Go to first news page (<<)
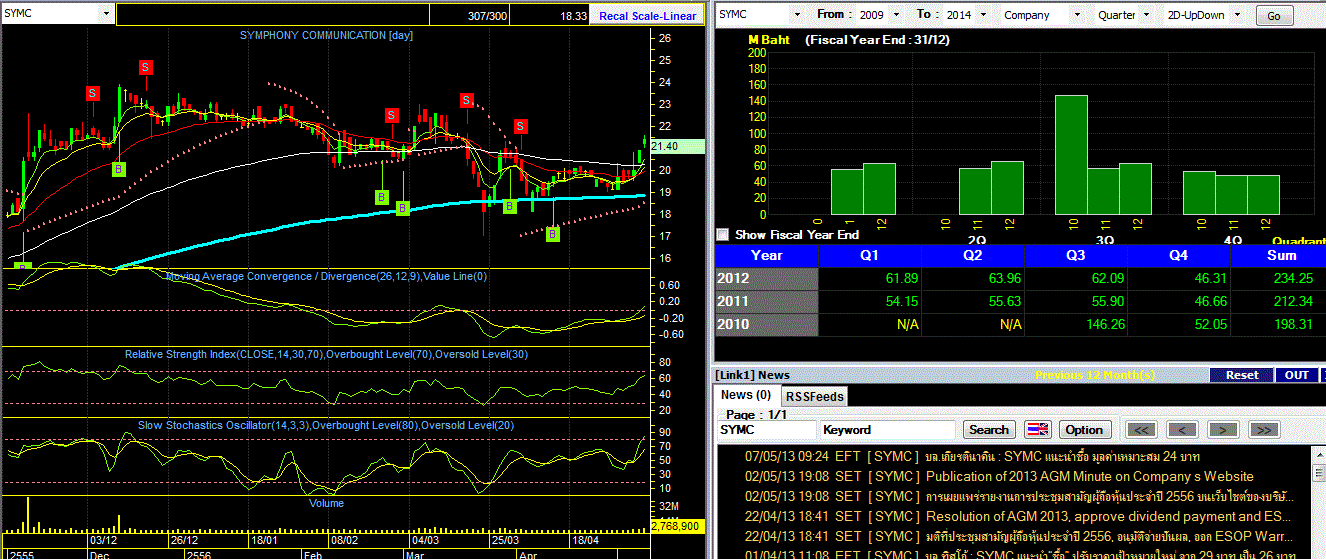Image resolution: width=1326 pixels, height=559 pixels. click(1142, 429)
